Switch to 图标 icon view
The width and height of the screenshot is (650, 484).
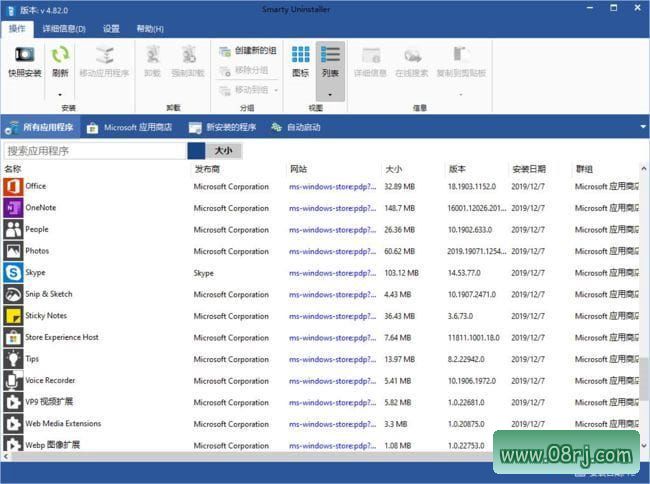pyautogui.click(x=300, y=61)
